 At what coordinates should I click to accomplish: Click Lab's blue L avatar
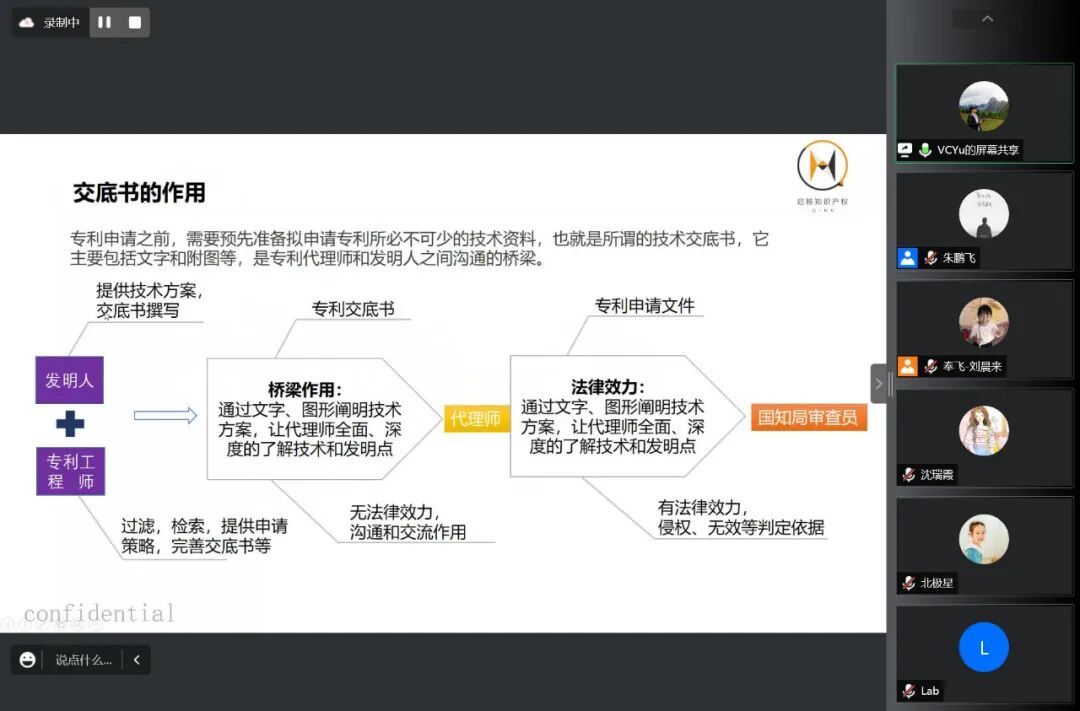(984, 647)
